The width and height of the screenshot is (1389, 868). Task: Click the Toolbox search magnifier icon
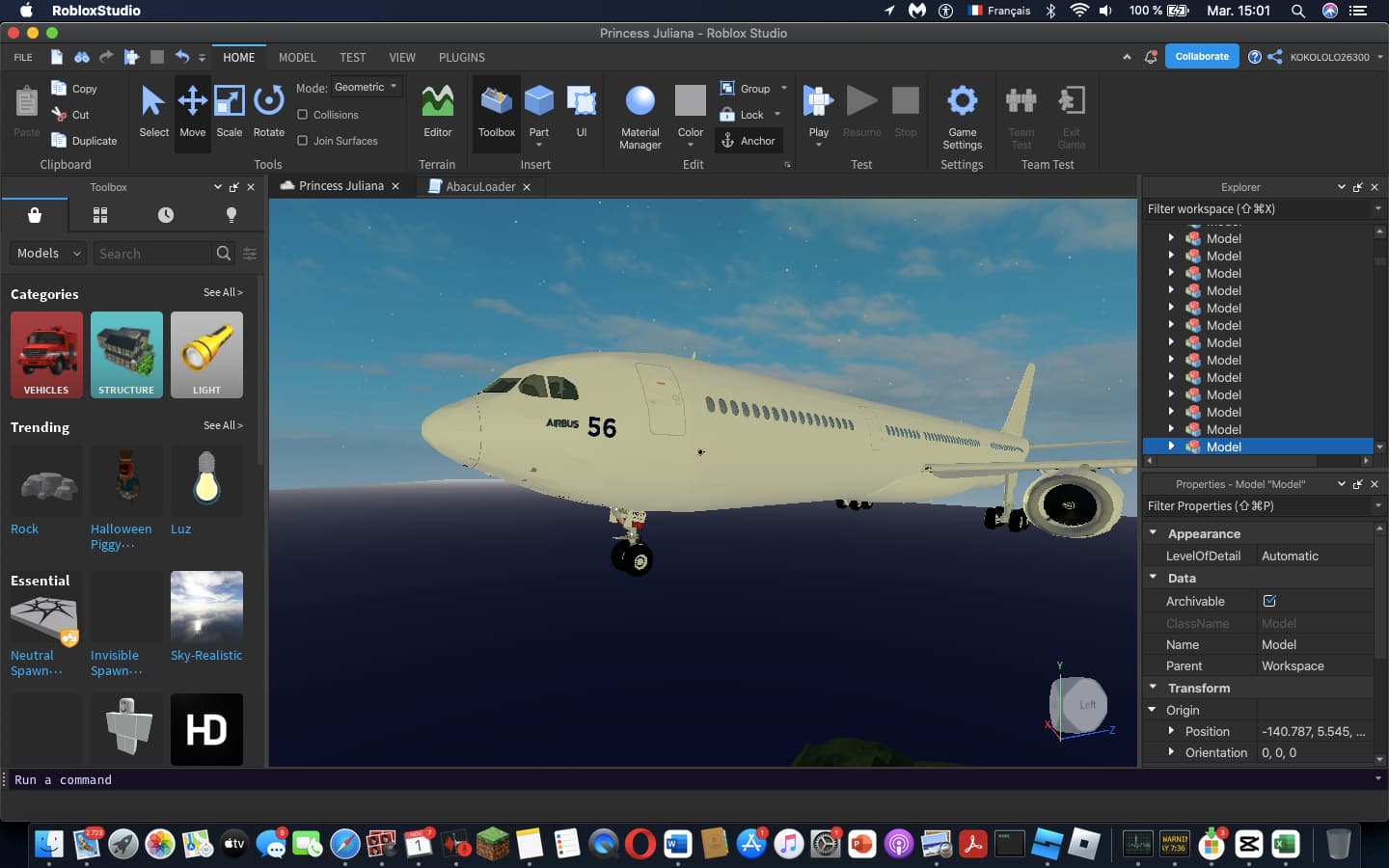click(224, 254)
